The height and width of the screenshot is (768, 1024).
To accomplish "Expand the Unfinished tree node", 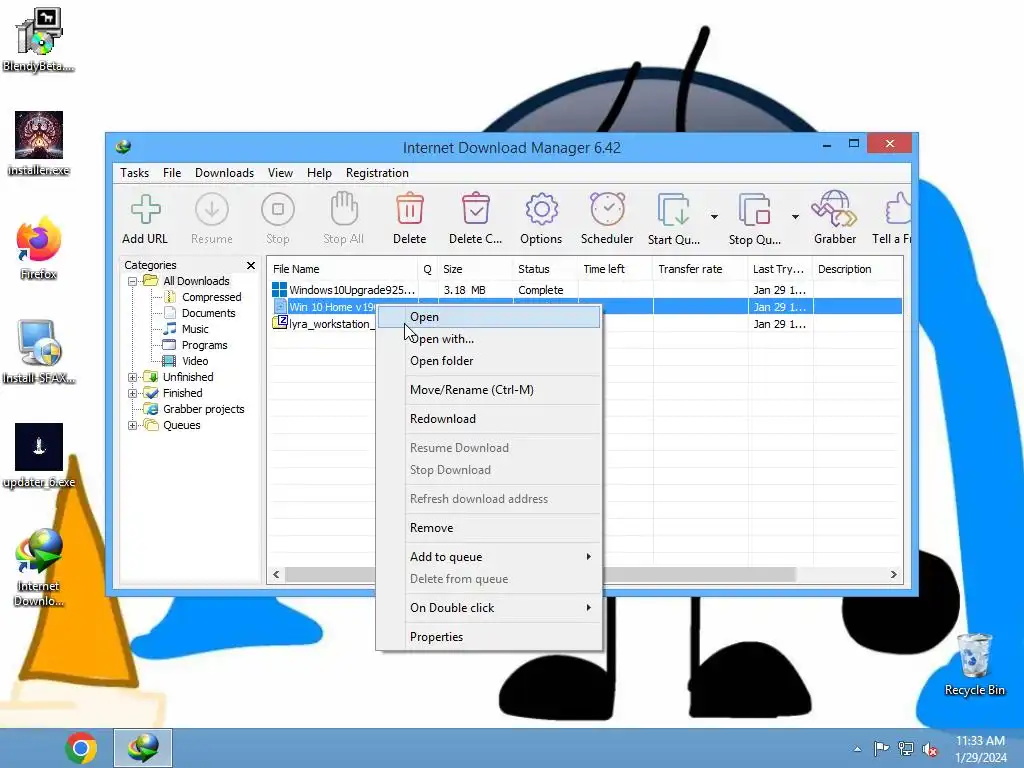I will [x=133, y=377].
